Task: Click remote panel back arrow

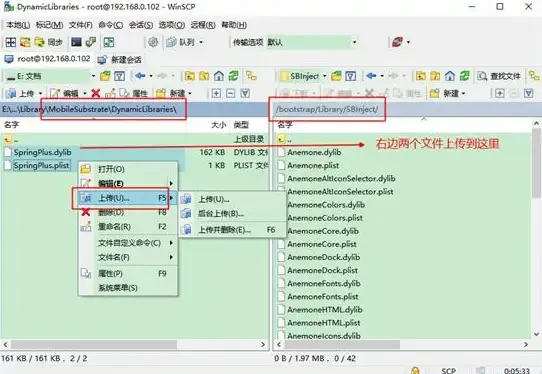Action: pos(371,76)
